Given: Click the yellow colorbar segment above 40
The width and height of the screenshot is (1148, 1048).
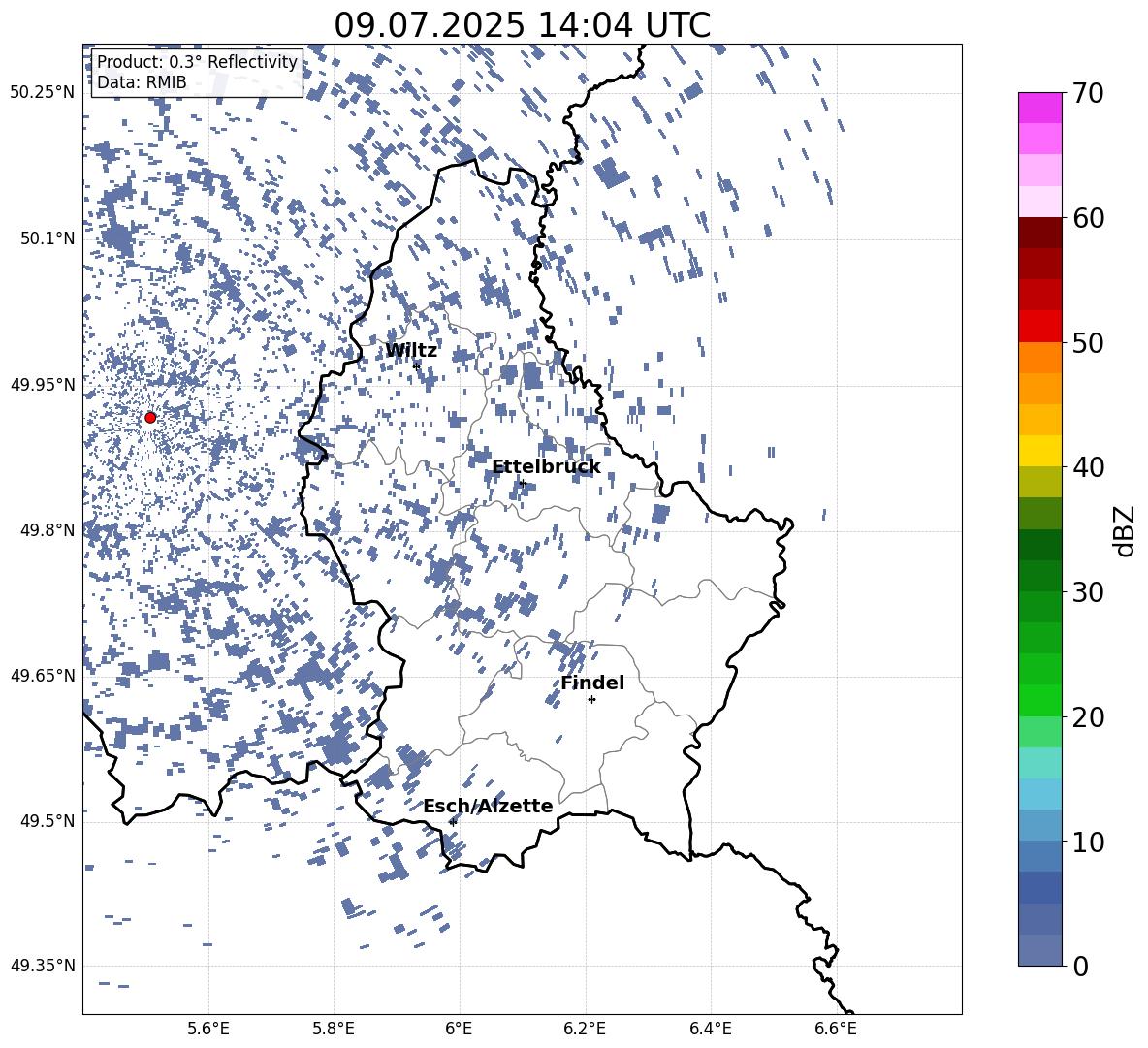Looking at the screenshot, I should click(x=1040, y=451).
